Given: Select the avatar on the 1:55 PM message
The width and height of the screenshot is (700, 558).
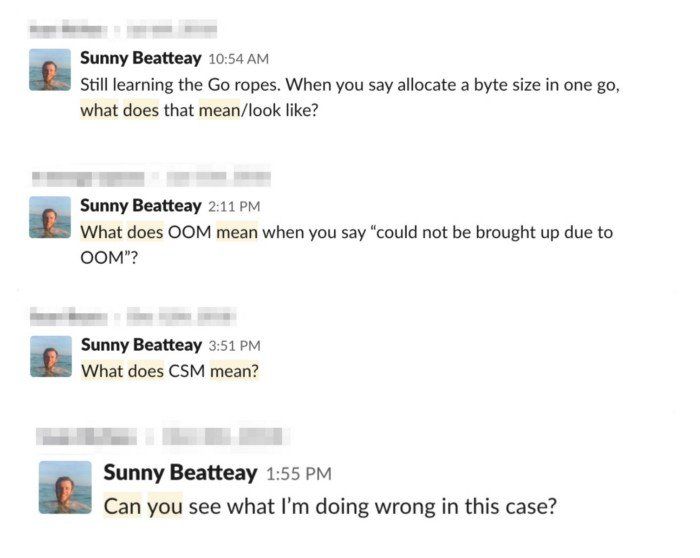Looking at the screenshot, I should (65, 487).
